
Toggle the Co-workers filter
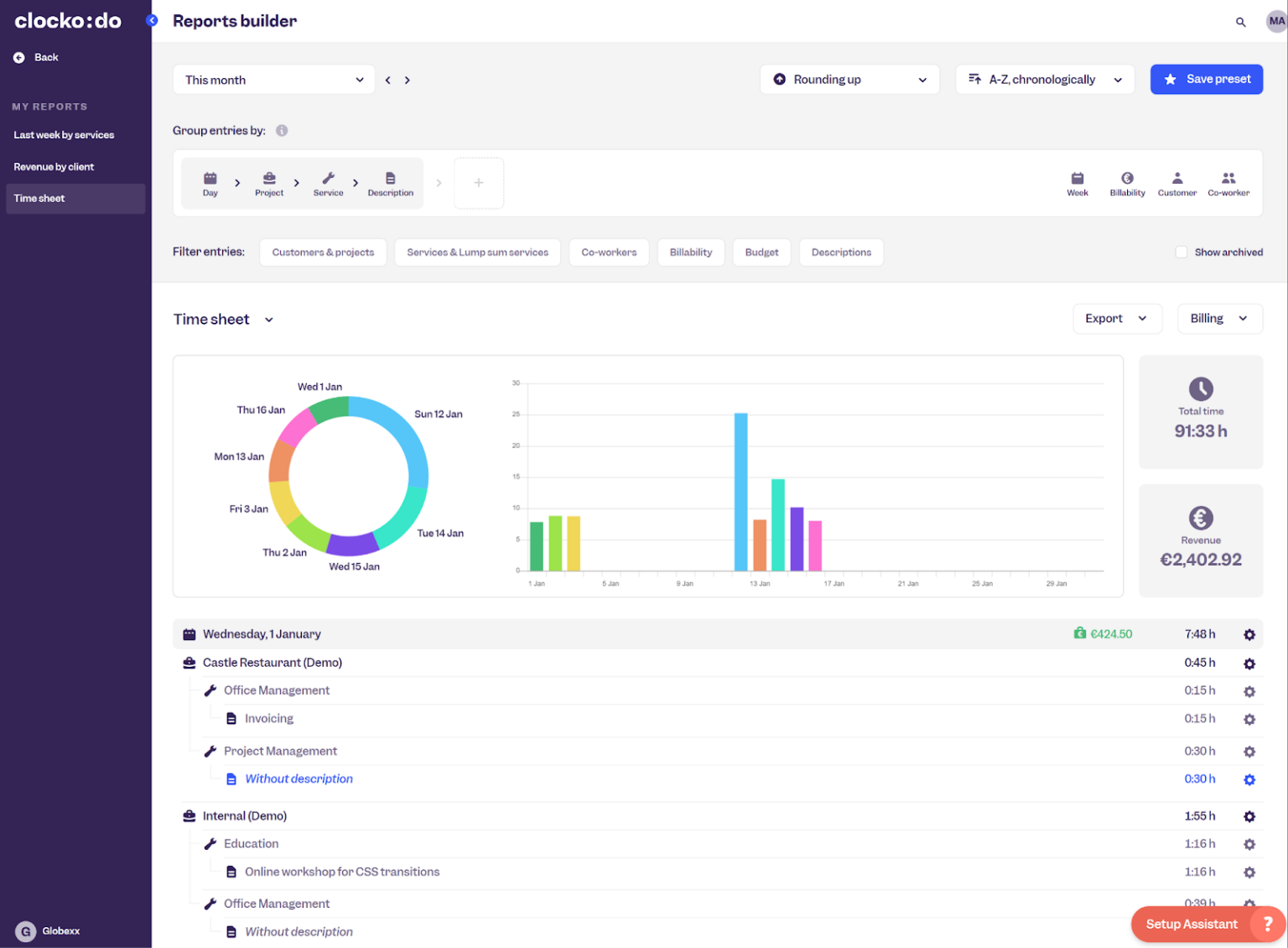[x=609, y=252]
